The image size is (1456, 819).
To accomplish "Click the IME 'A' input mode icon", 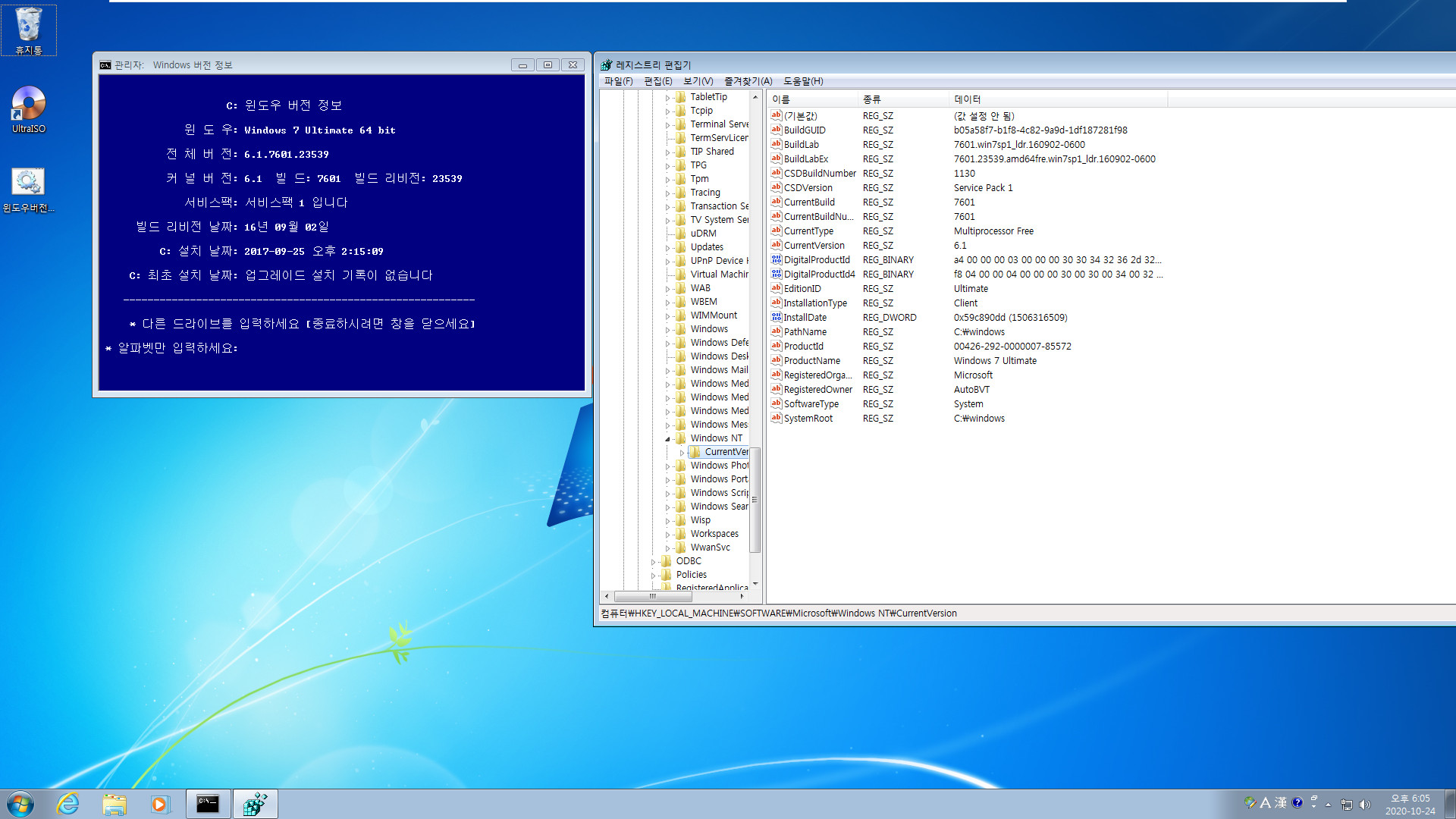I will coord(1266,802).
